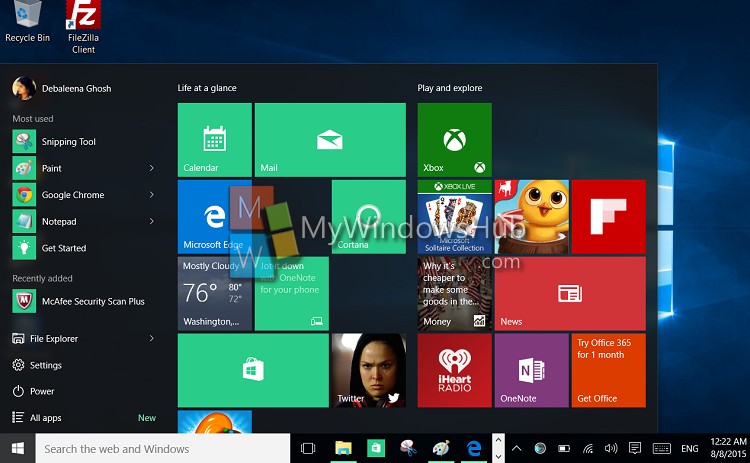This screenshot has width=750, height=463.
Task: Select the FileZilla Client desktop shortcut
Action: [x=83, y=28]
